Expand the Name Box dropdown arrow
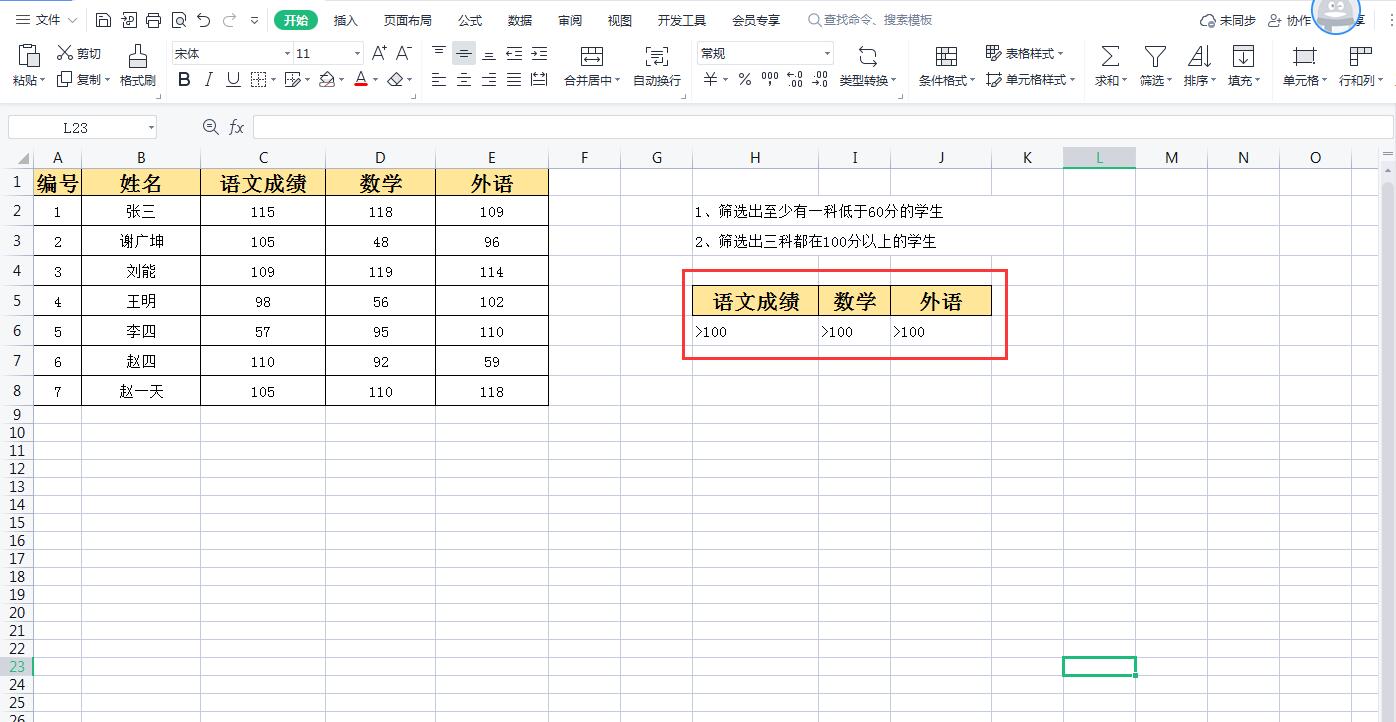Screen dimensions: 1396x722 pyautogui.click(x=151, y=127)
